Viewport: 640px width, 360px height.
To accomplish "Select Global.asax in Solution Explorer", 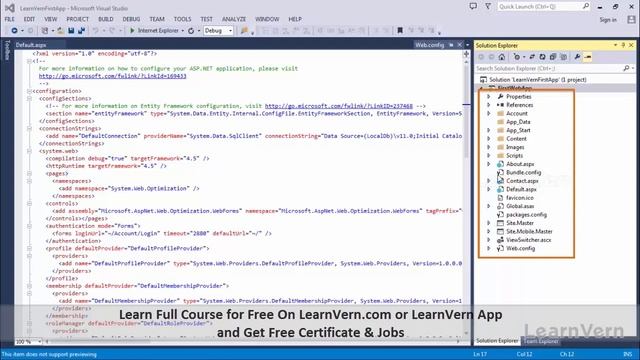I will pyautogui.click(x=520, y=206).
